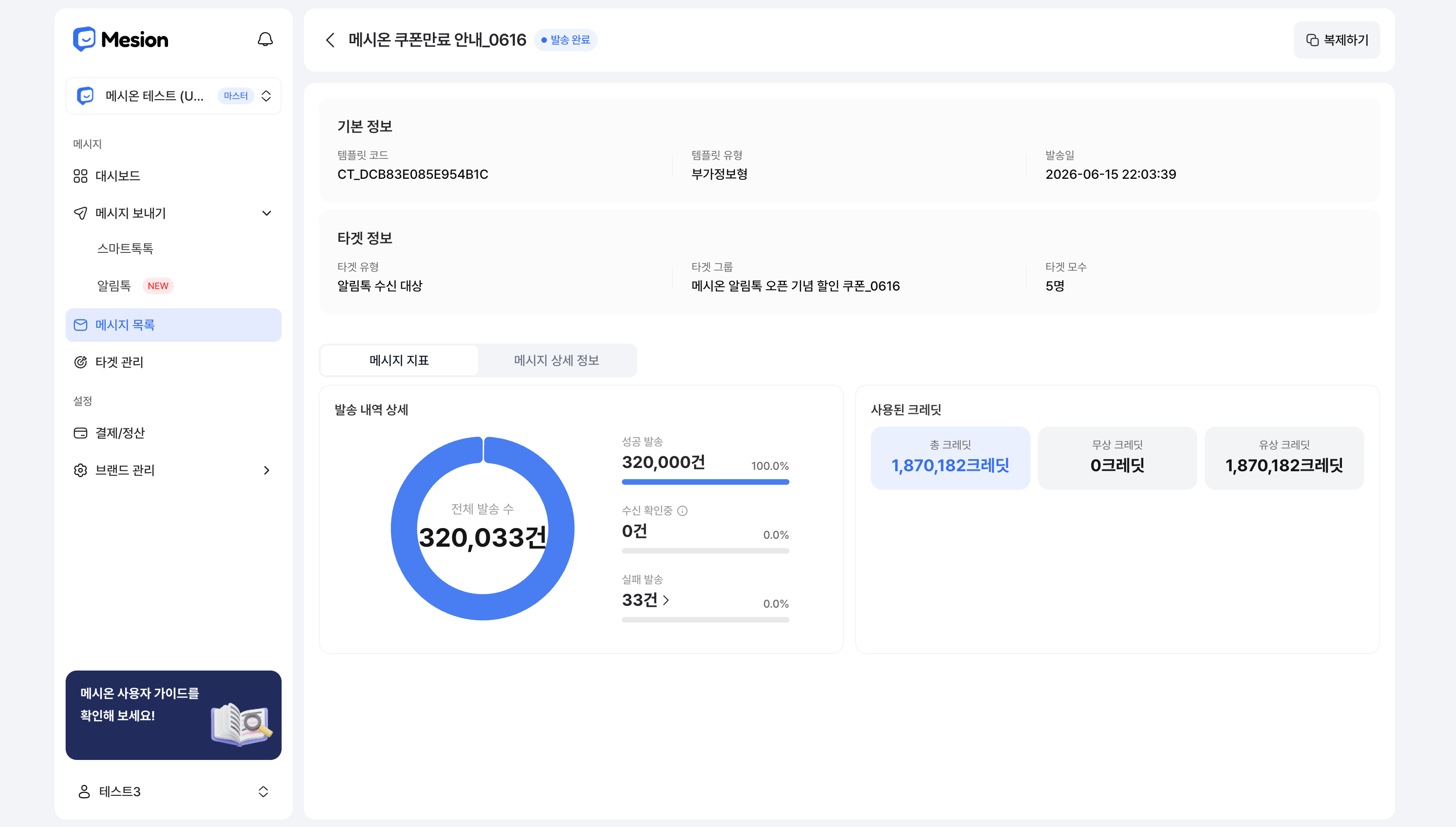
Task: Click the 메시지 보내기 paper plane icon
Action: [81, 213]
